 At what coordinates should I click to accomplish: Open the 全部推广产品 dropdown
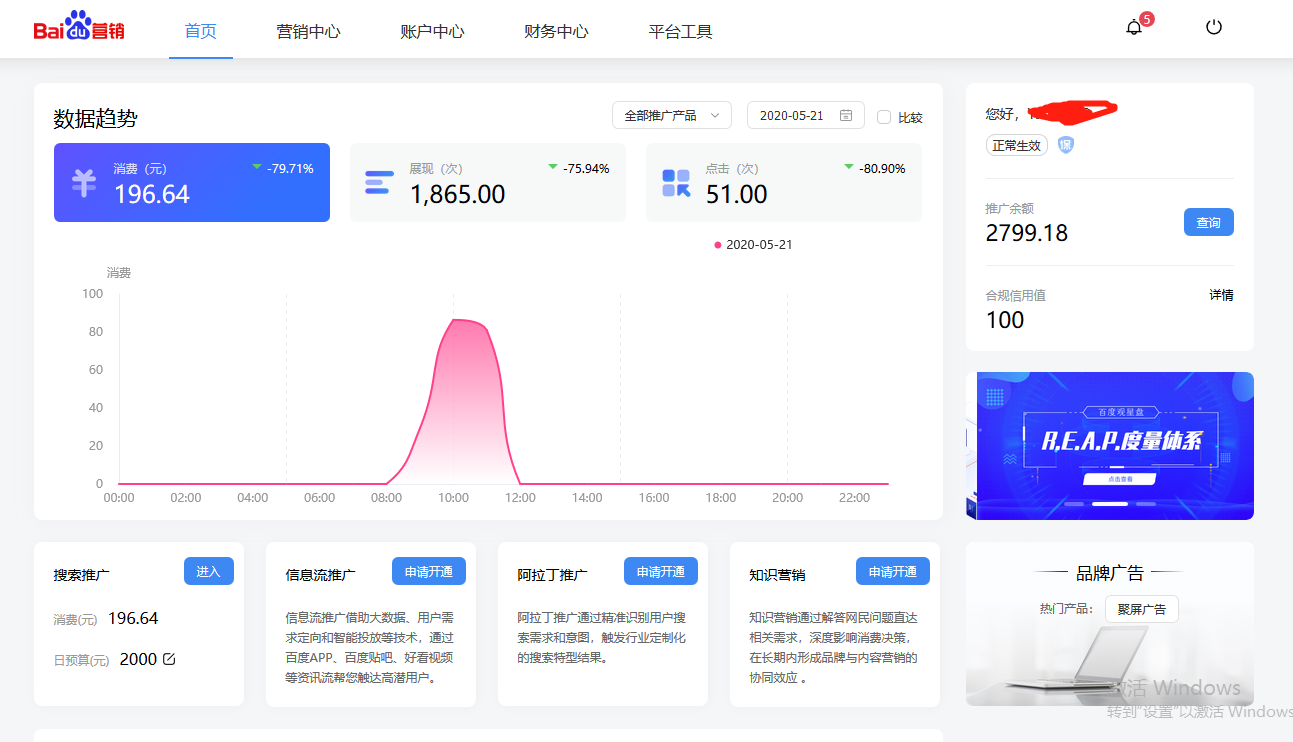click(x=671, y=116)
